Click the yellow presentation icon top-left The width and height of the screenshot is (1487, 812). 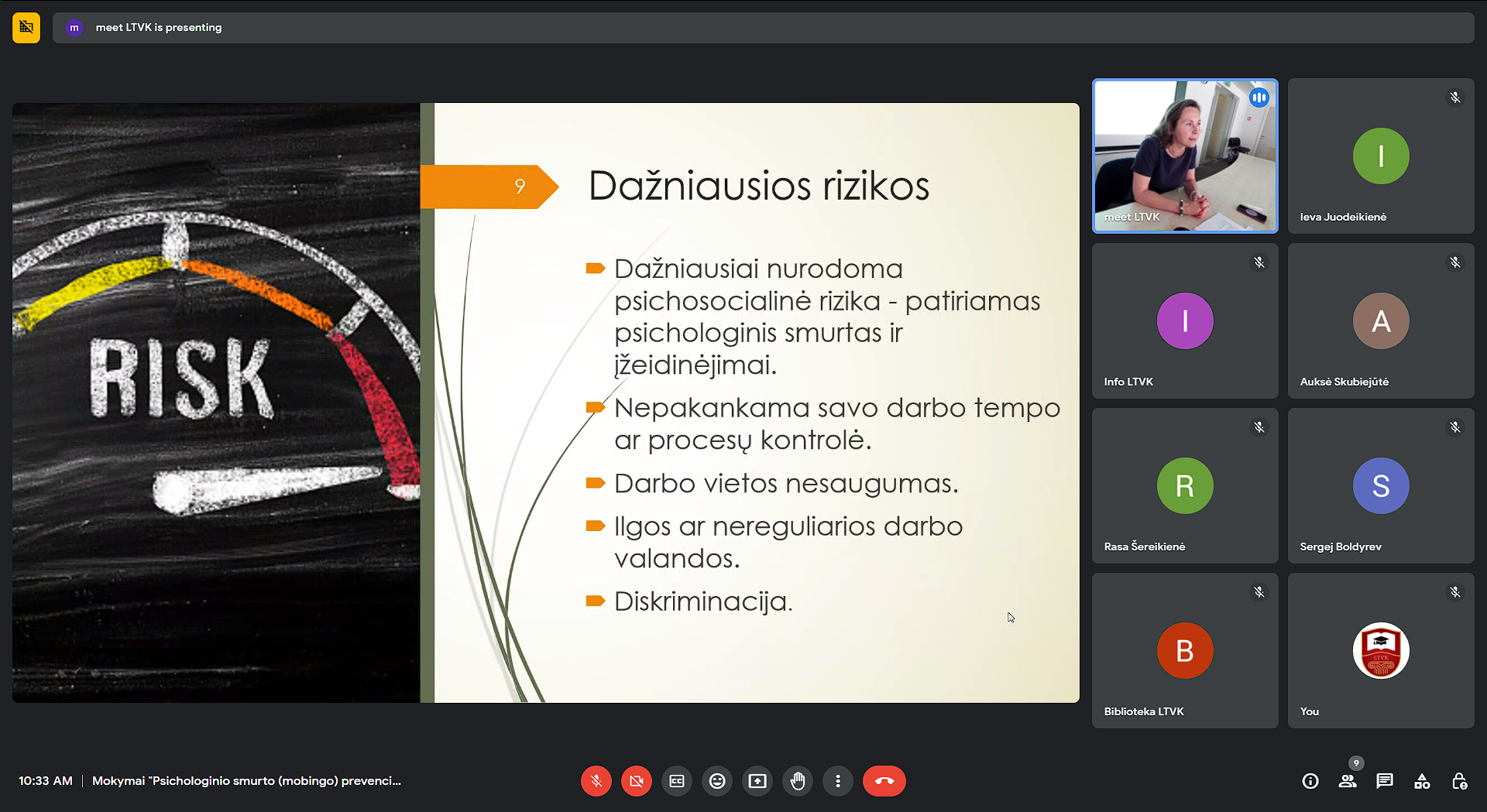[26, 27]
